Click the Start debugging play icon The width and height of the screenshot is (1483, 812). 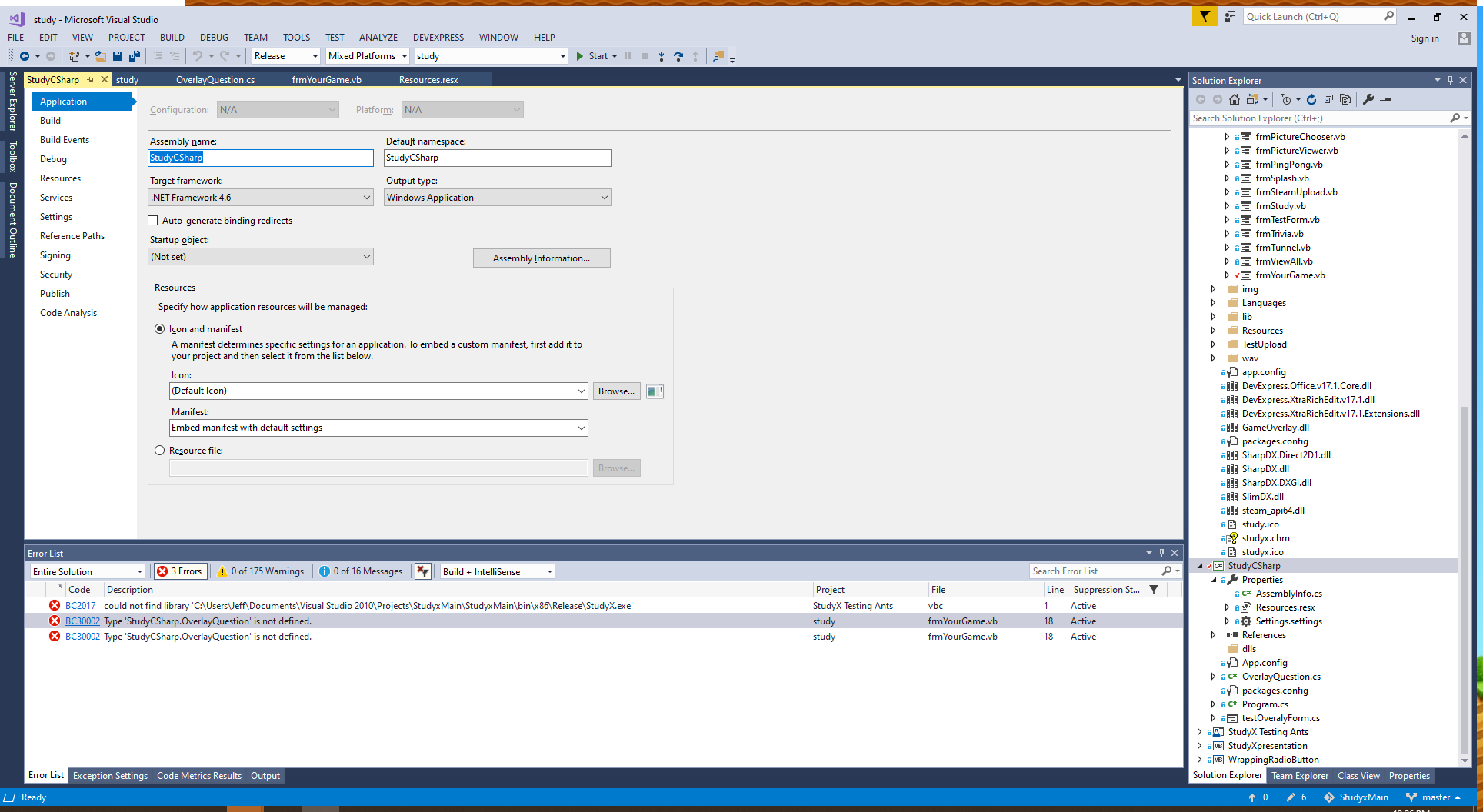click(x=580, y=56)
